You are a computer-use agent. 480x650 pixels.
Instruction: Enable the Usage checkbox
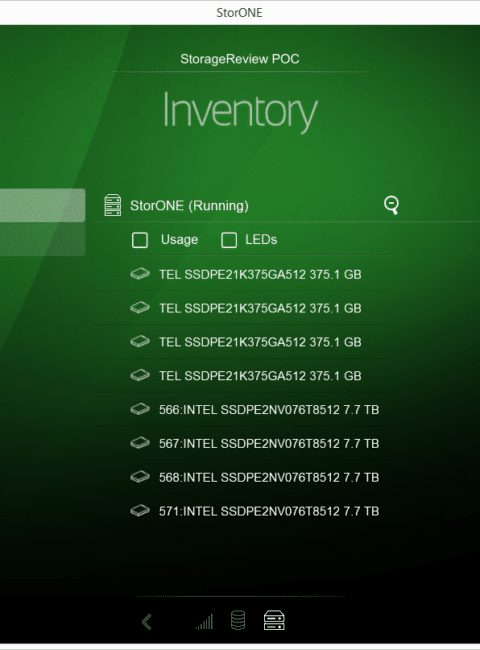tap(140, 240)
